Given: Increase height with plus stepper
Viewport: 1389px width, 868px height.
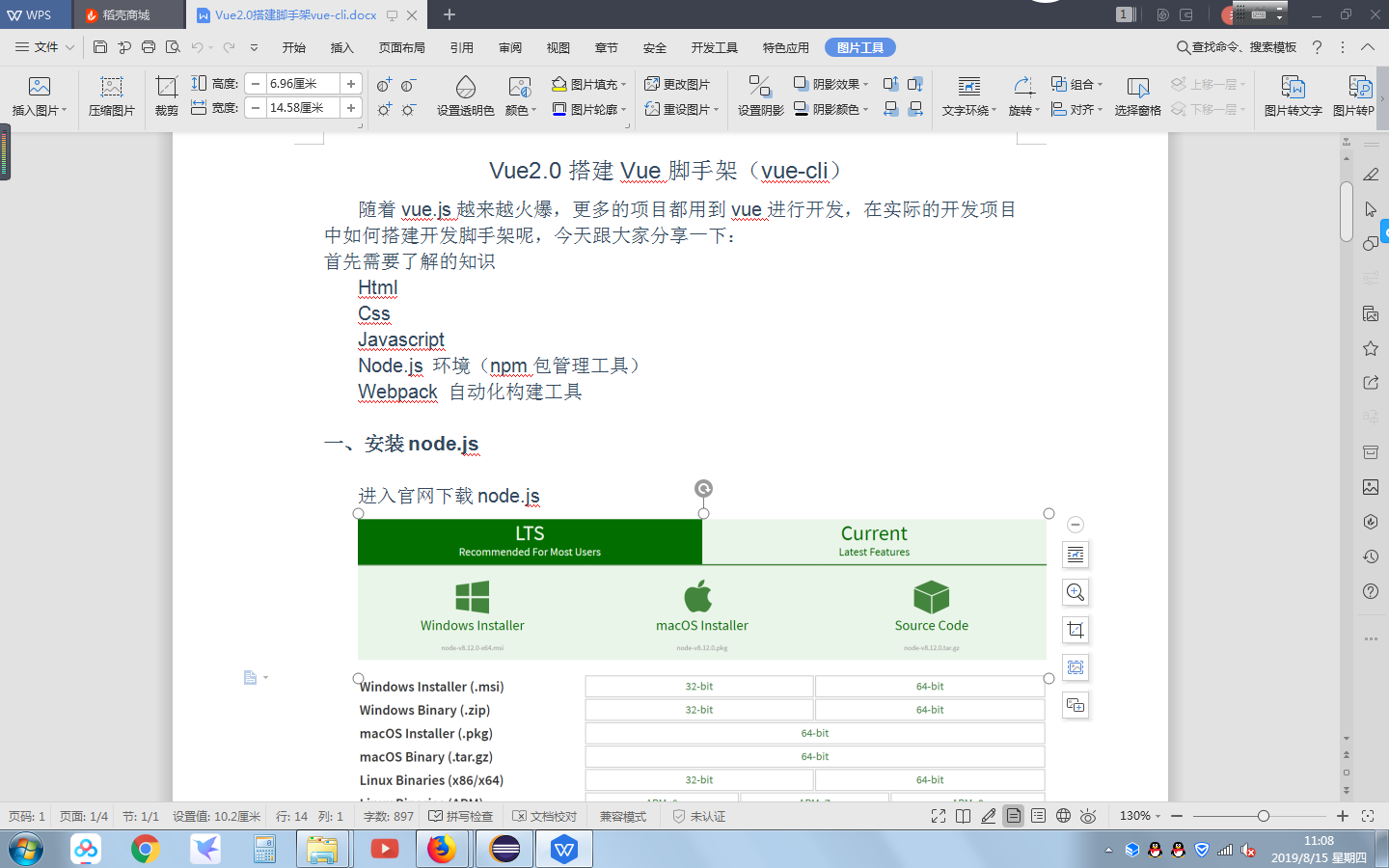Looking at the screenshot, I should click(351, 84).
